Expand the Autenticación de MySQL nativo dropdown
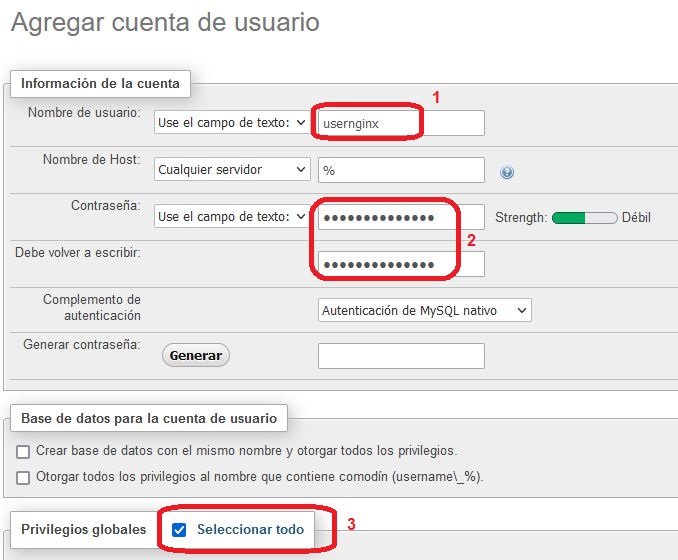678x560 pixels. pos(424,311)
